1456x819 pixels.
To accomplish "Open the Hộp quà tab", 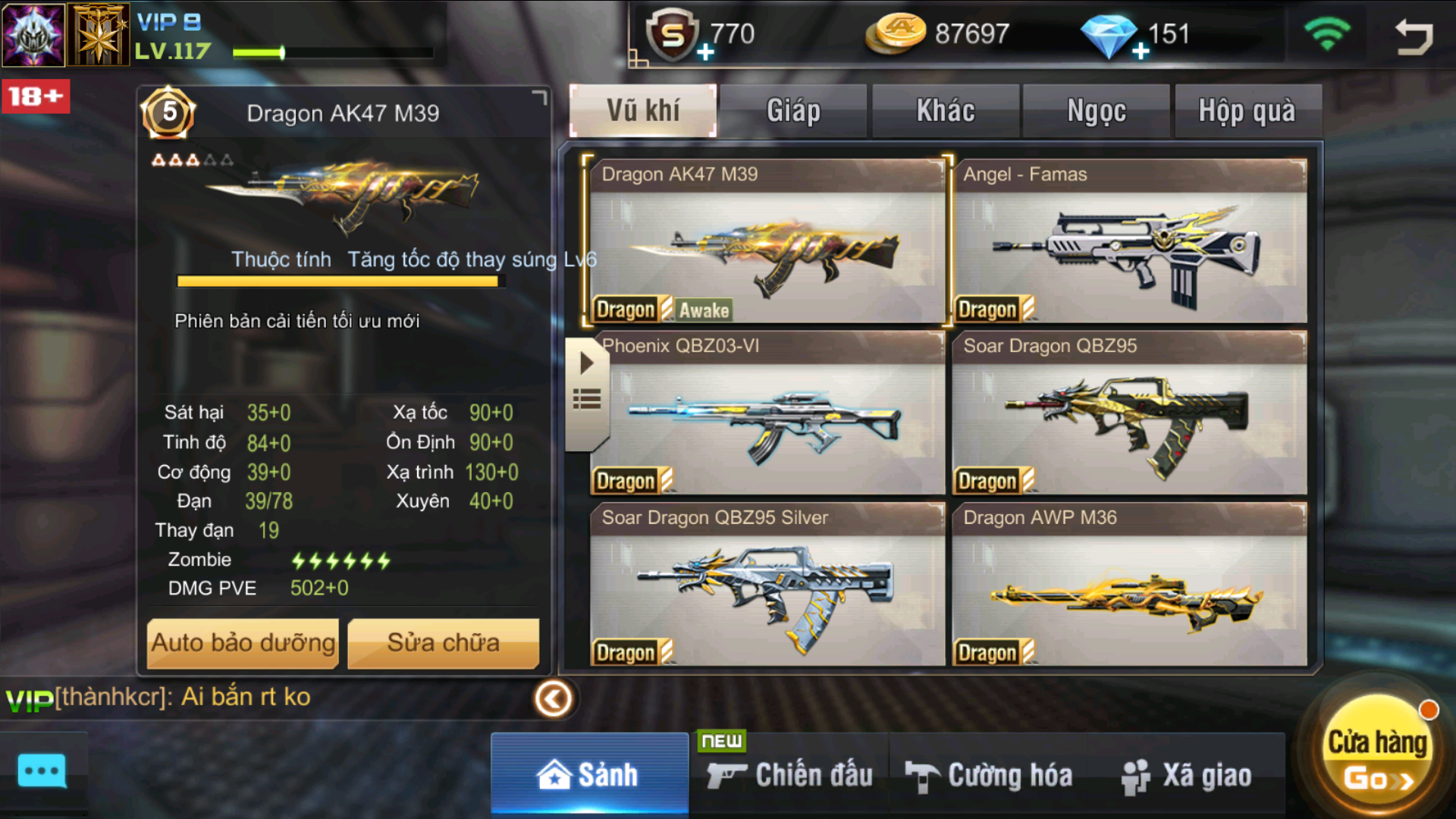I will pos(1247,111).
